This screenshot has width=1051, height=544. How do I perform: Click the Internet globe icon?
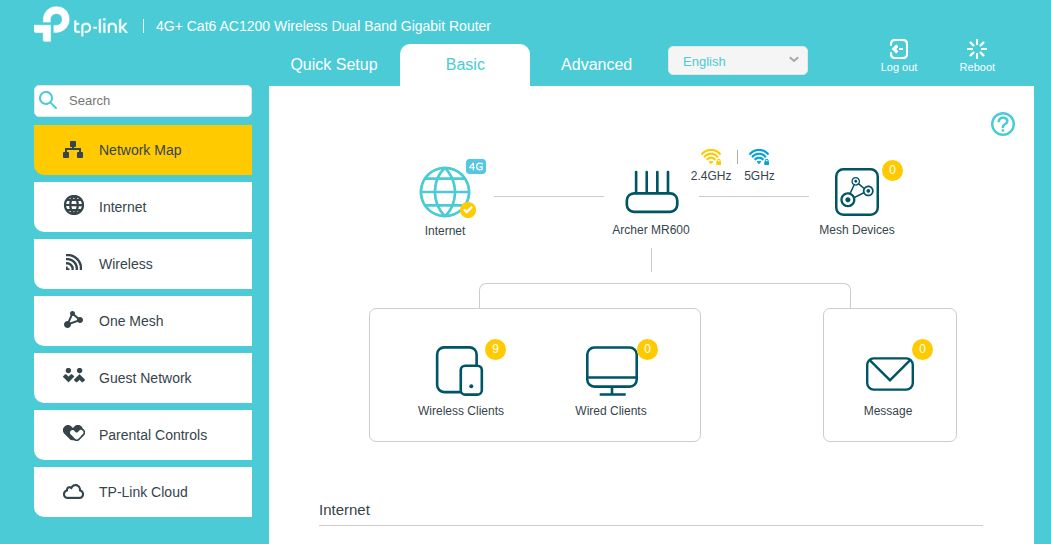(x=444, y=192)
